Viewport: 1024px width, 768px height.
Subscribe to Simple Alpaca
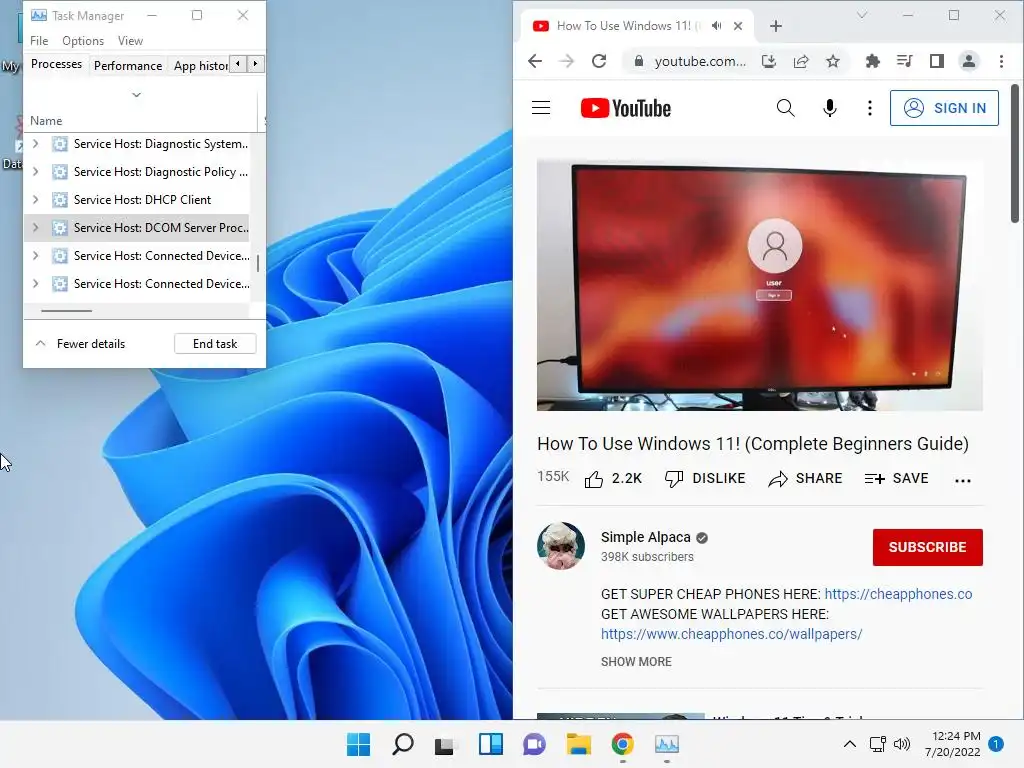click(x=927, y=547)
